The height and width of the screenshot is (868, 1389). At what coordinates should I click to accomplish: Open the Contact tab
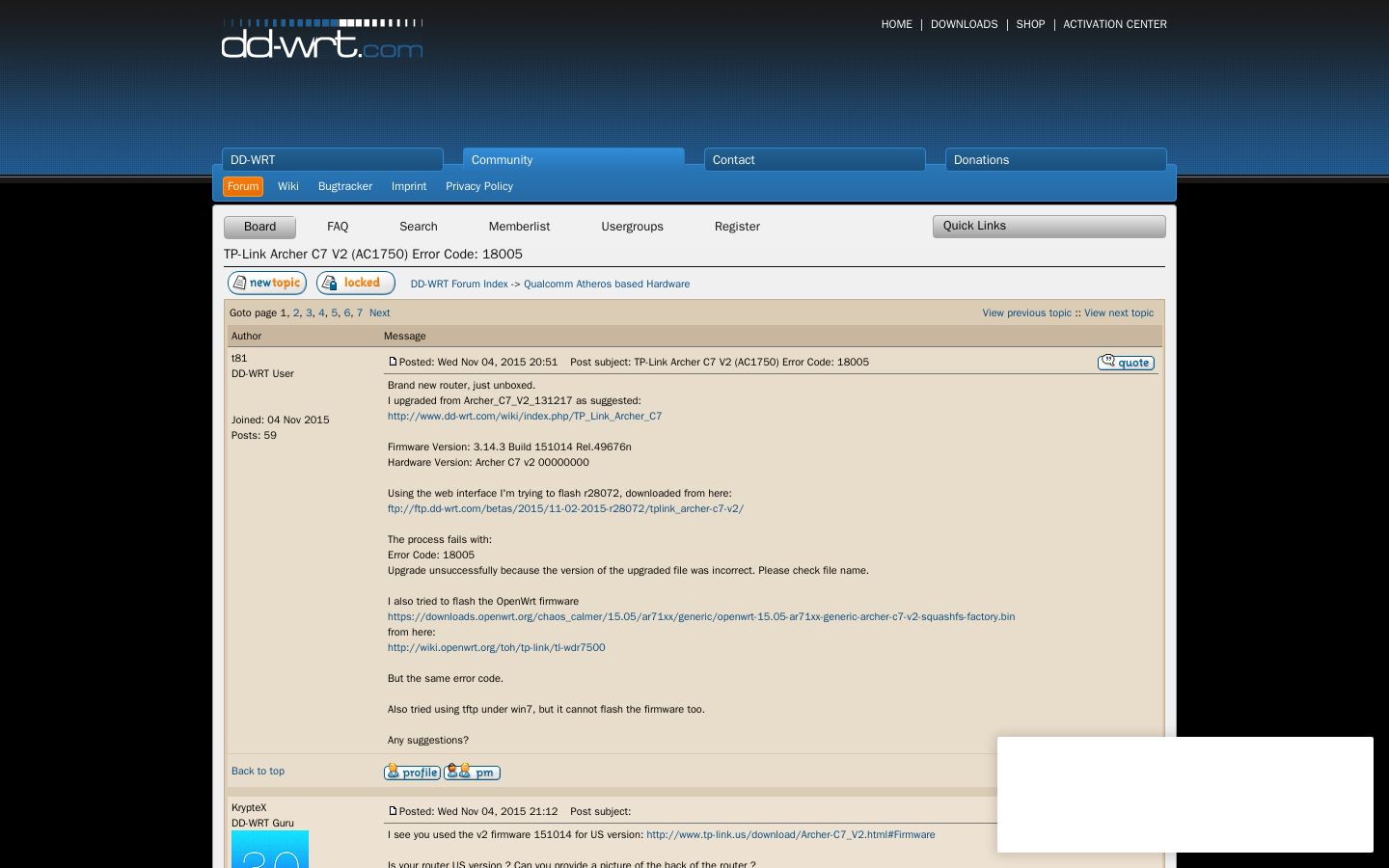pyautogui.click(x=815, y=159)
